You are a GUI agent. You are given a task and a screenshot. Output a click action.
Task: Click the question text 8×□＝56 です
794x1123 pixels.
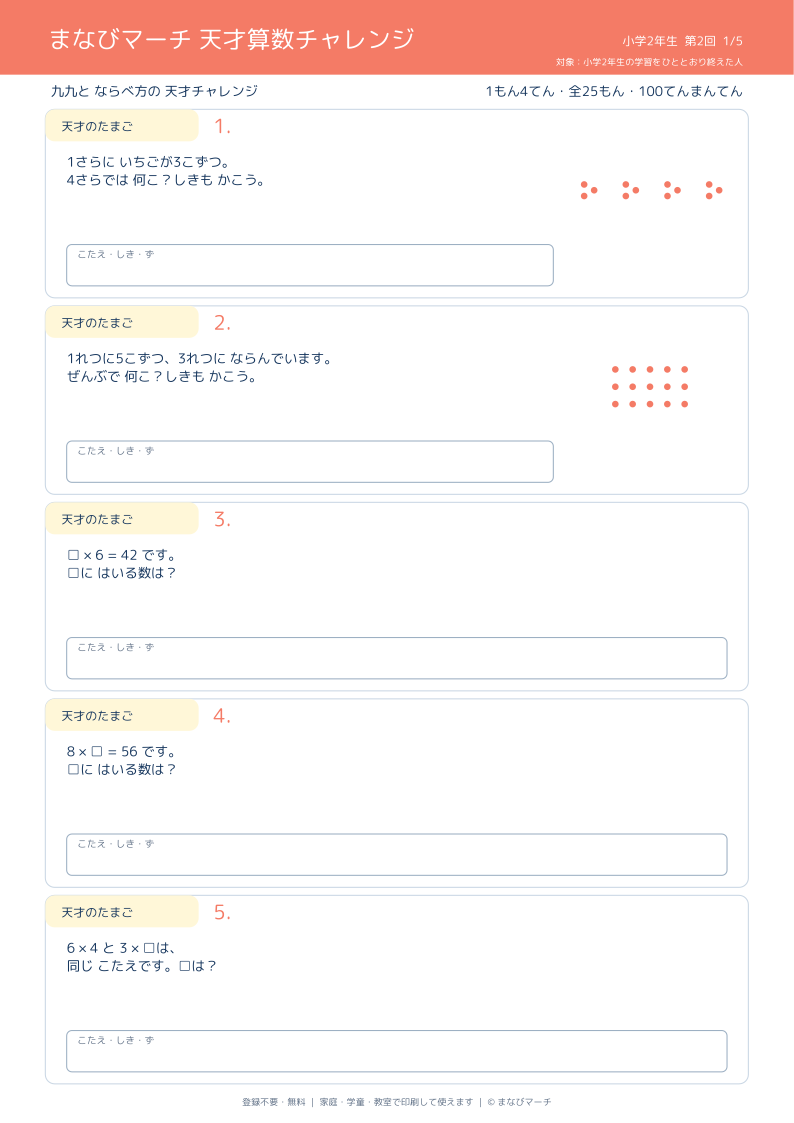[121, 751]
